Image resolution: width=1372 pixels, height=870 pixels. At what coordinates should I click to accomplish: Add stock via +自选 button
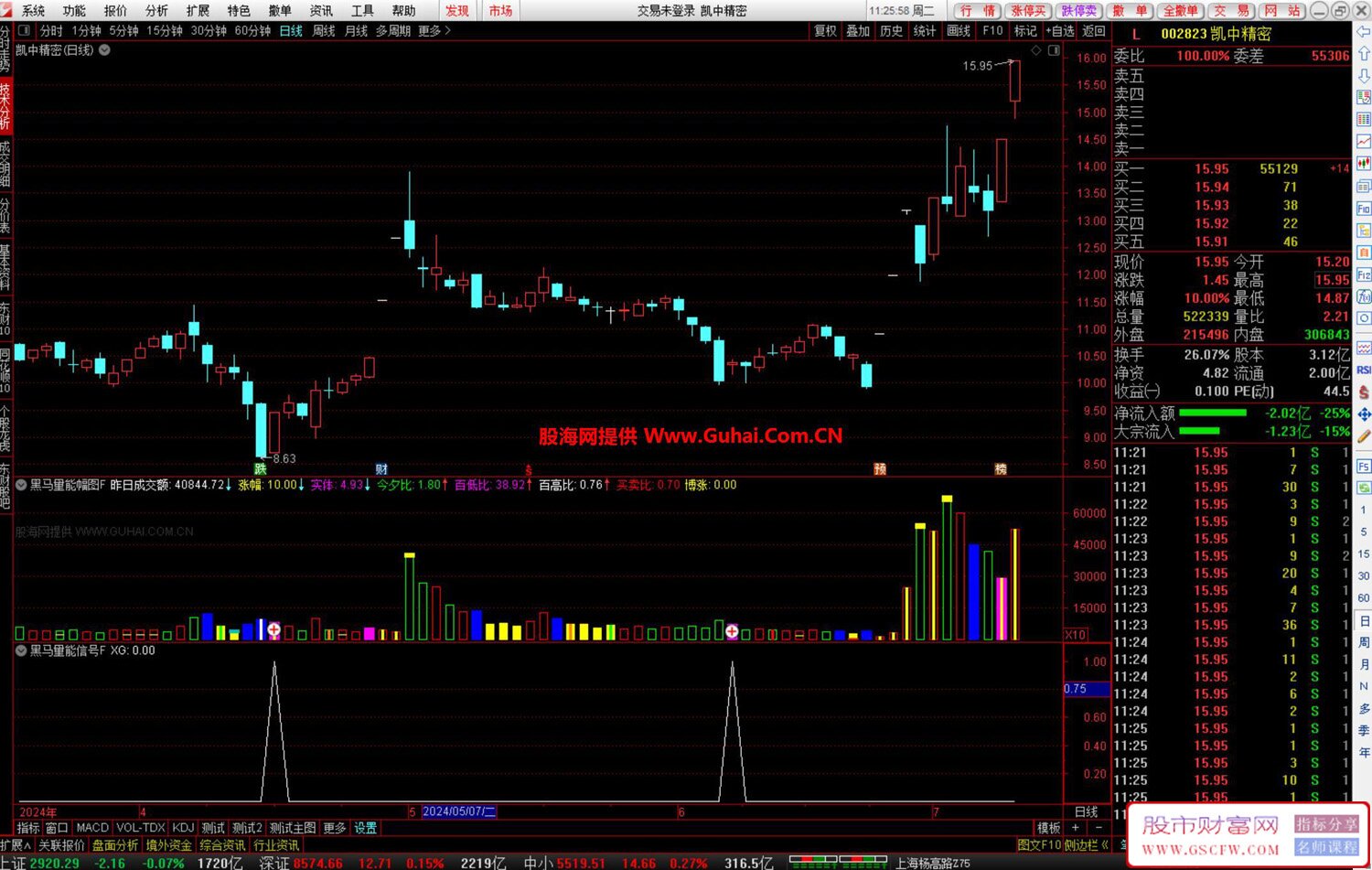coord(1059,31)
